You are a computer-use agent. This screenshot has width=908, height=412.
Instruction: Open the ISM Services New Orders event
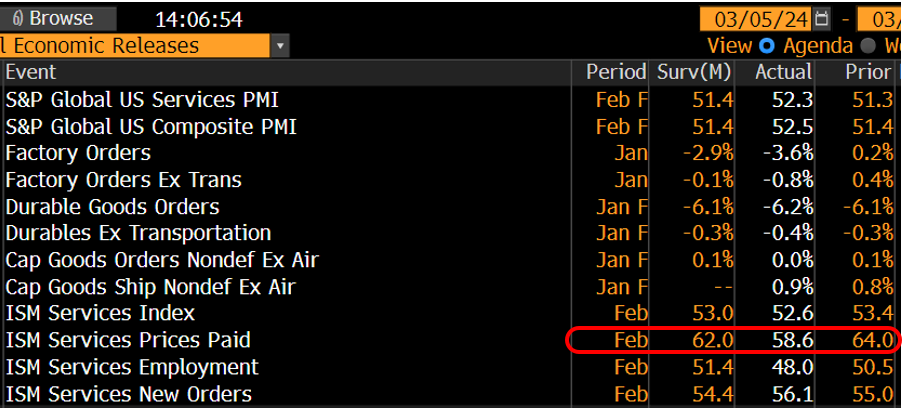129,394
